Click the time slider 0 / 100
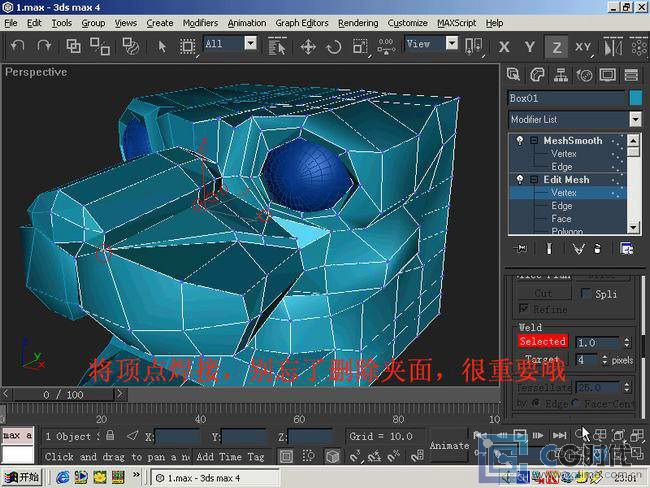Viewport: 650px width, 488px height. (63, 394)
